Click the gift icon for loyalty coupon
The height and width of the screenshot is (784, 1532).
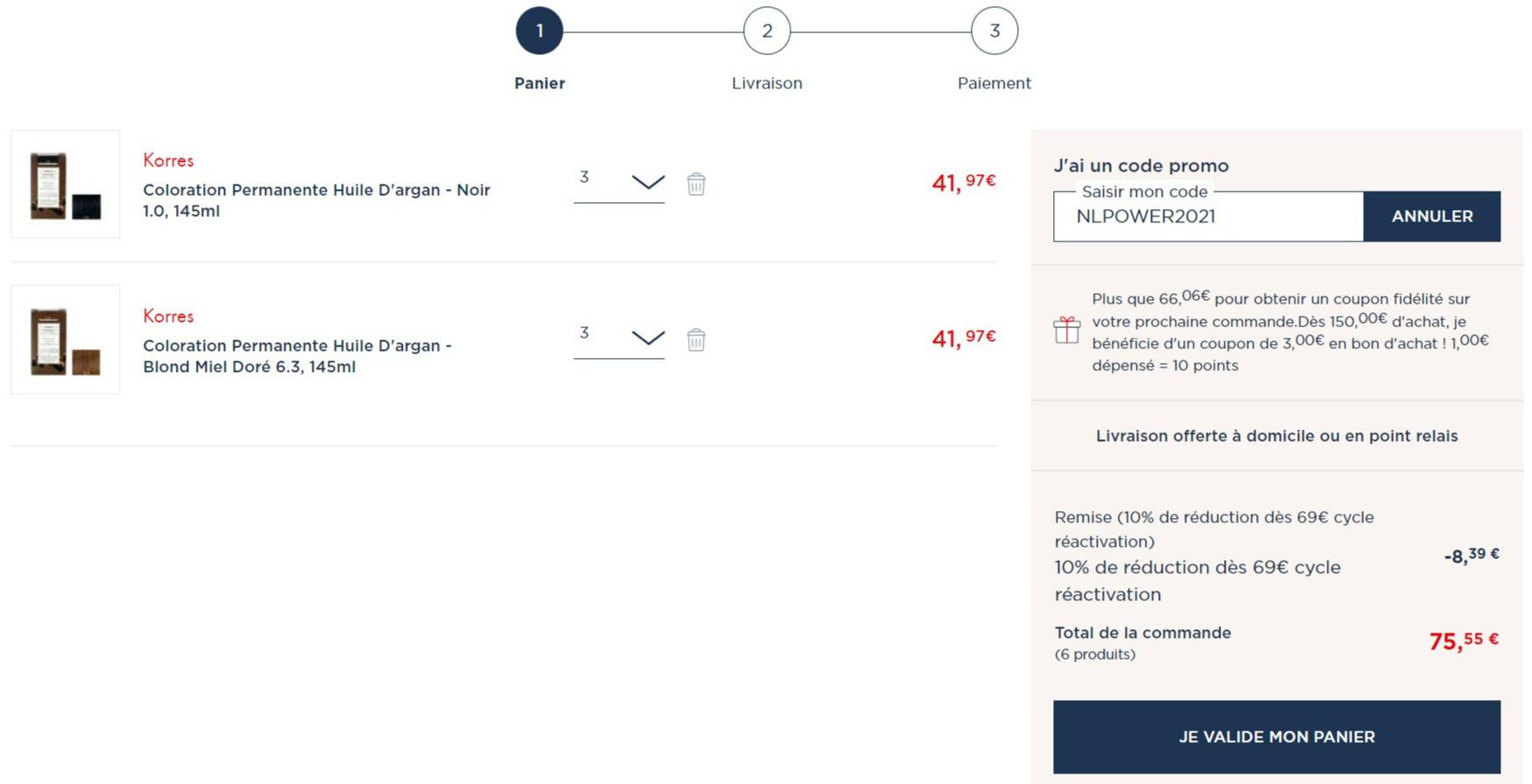pyautogui.click(x=1066, y=331)
